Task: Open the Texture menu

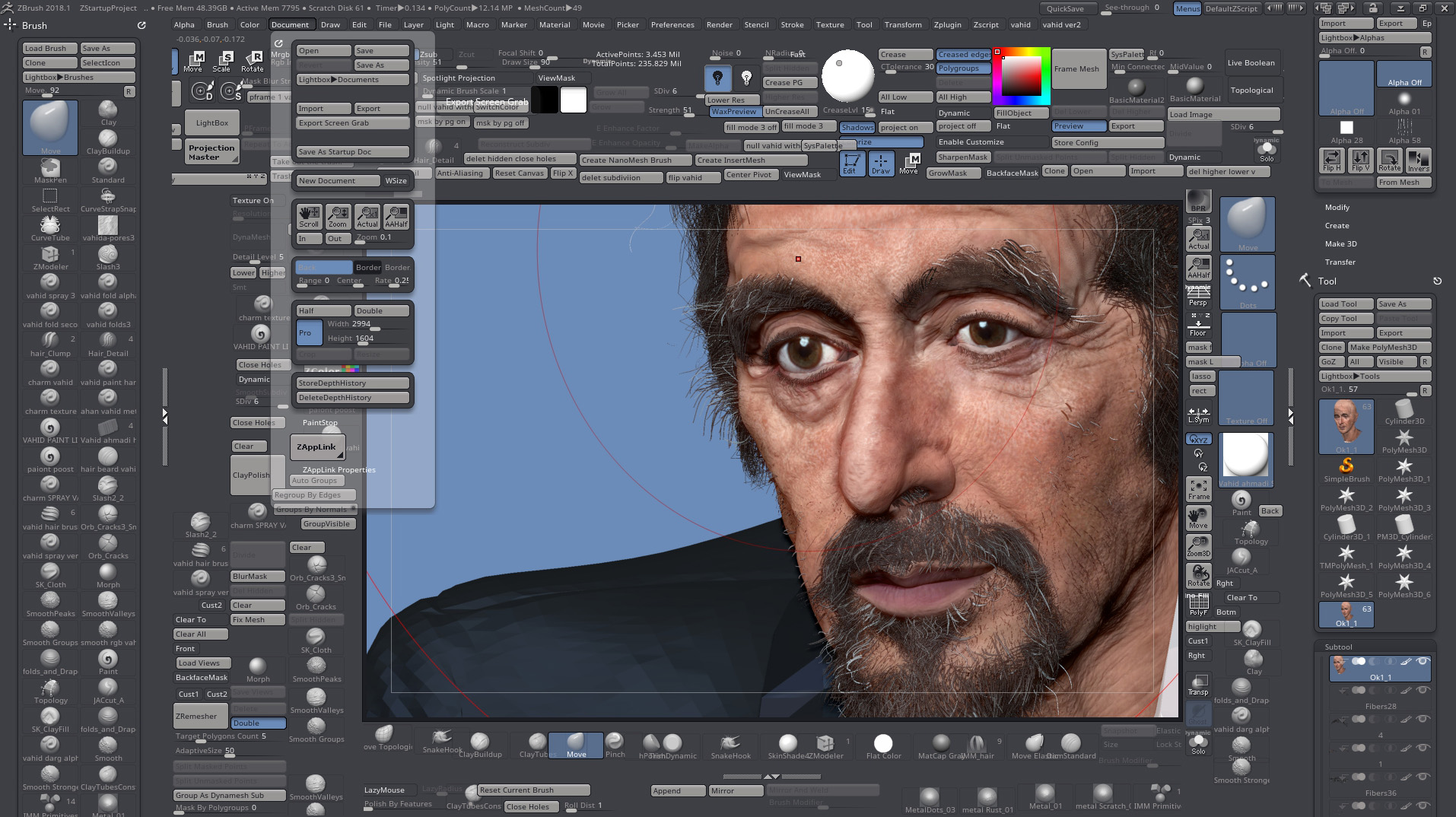Action: (830, 24)
